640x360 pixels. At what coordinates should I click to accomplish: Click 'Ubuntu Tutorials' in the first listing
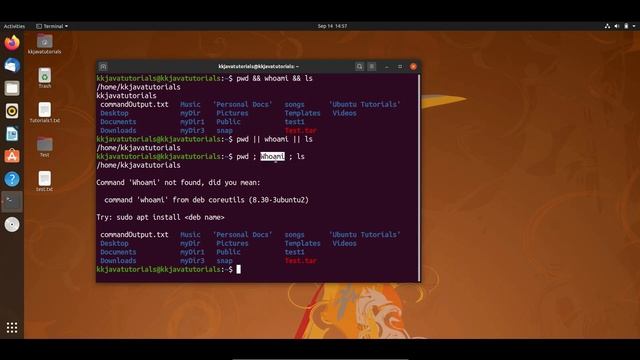pyautogui.click(x=364, y=104)
